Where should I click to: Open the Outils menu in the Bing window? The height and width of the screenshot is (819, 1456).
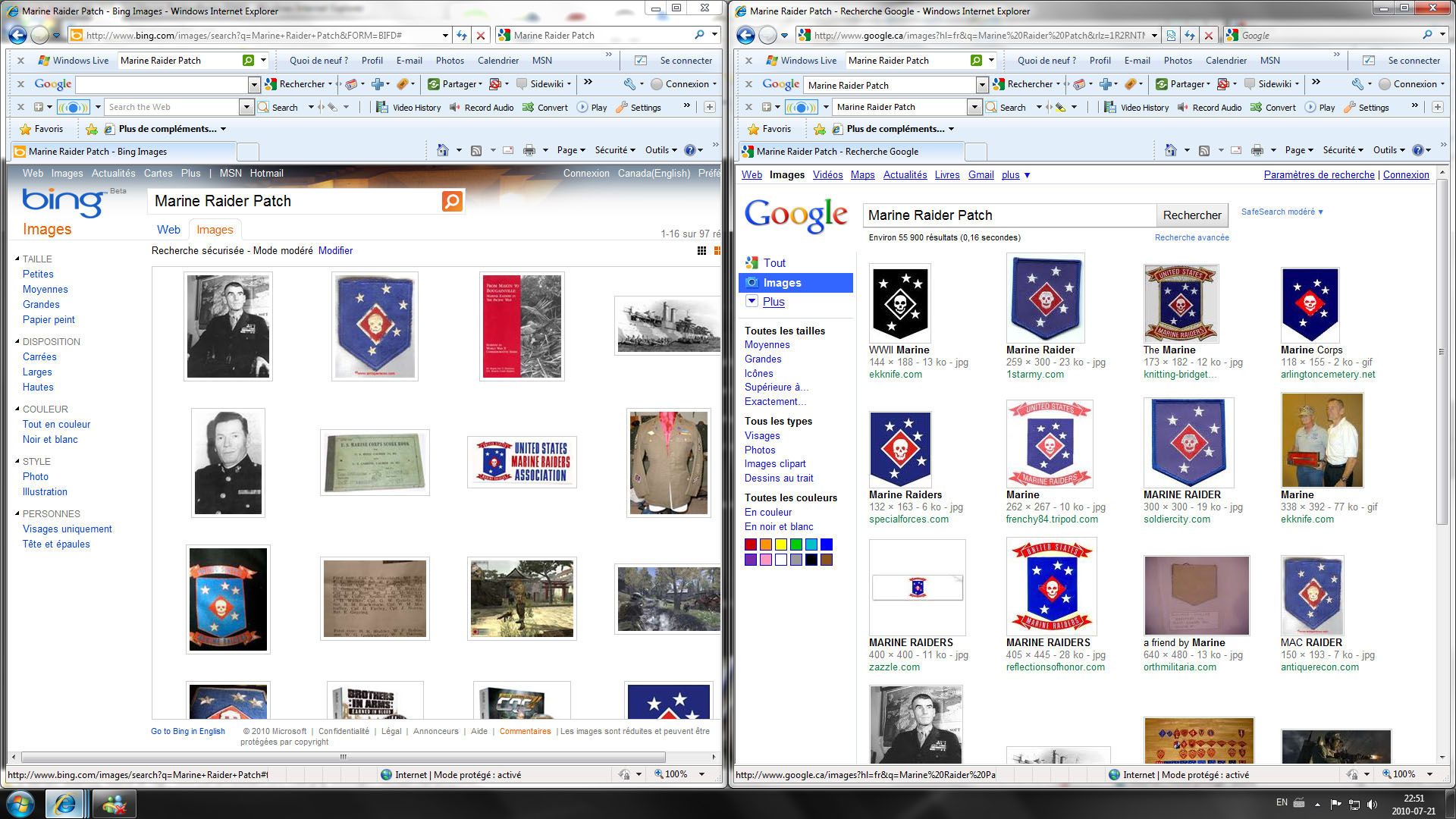click(x=661, y=150)
